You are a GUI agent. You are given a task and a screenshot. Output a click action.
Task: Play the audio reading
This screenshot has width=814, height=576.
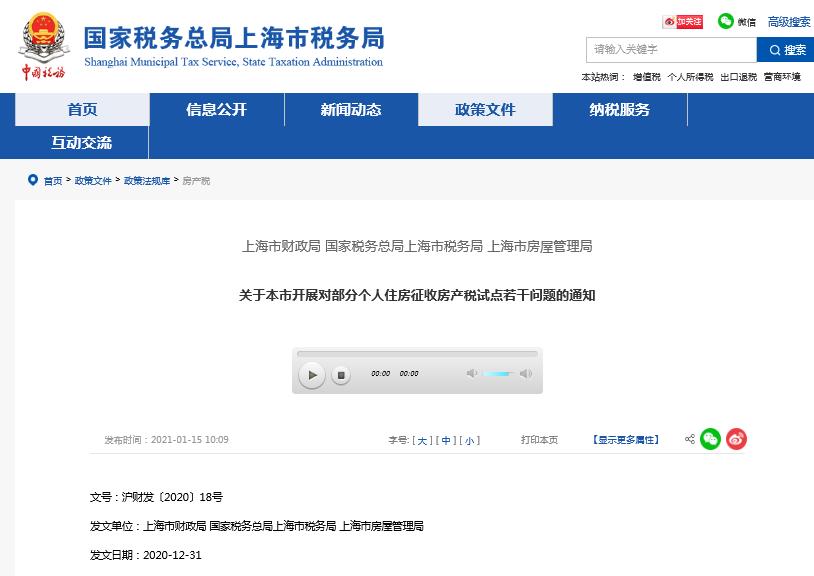312,375
